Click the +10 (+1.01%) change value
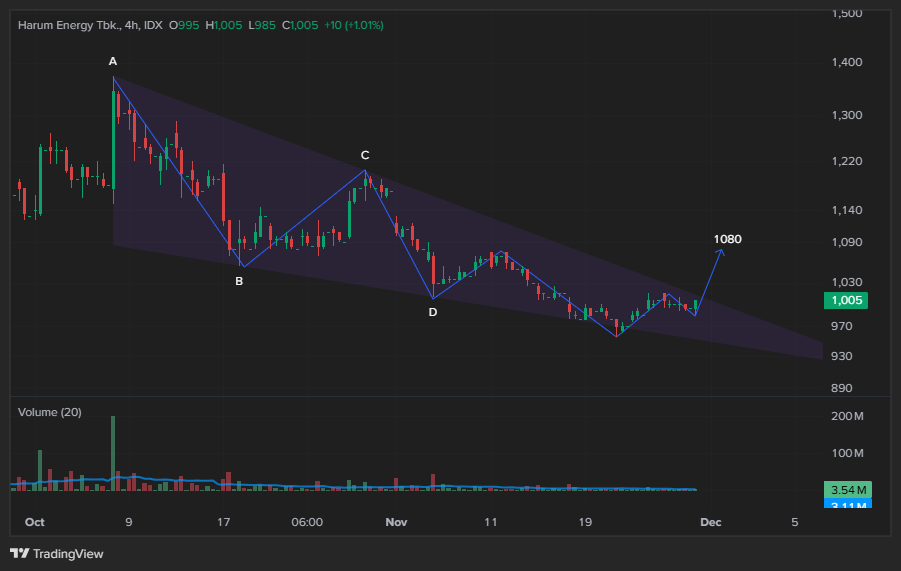901x571 pixels. point(353,25)
